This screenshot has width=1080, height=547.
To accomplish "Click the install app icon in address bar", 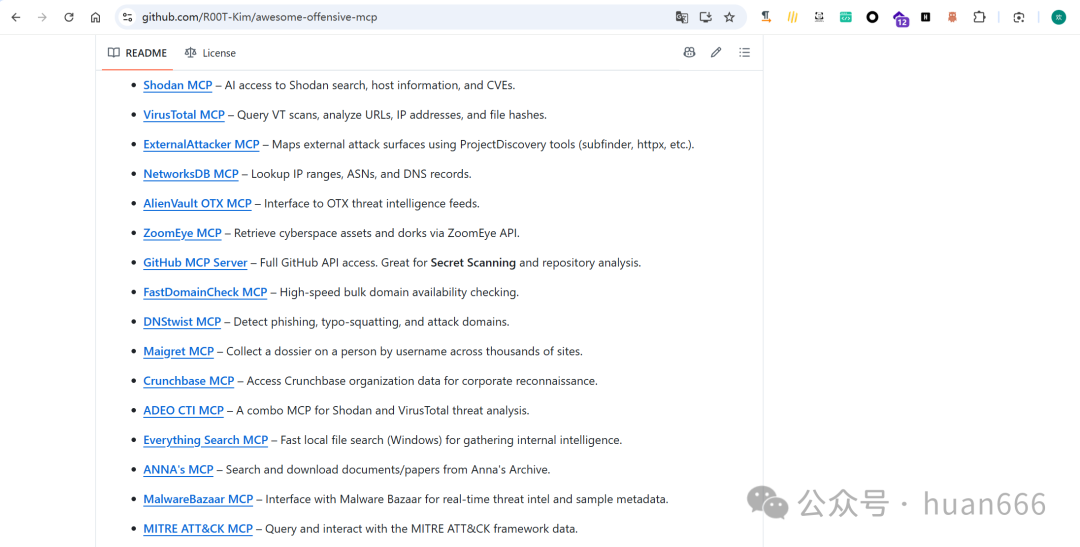I will (x=705, y=17).
